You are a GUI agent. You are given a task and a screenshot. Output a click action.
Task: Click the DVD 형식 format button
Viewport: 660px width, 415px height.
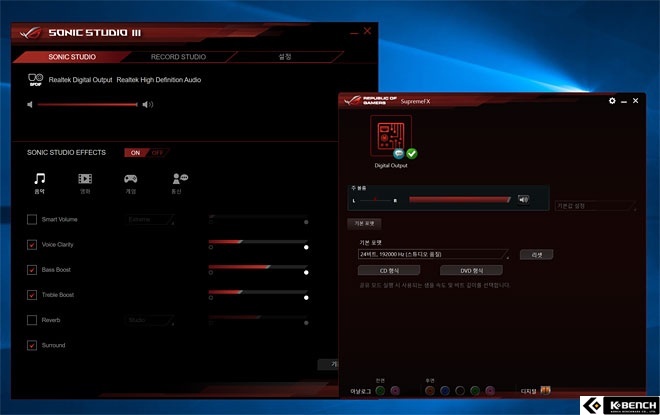471,271
